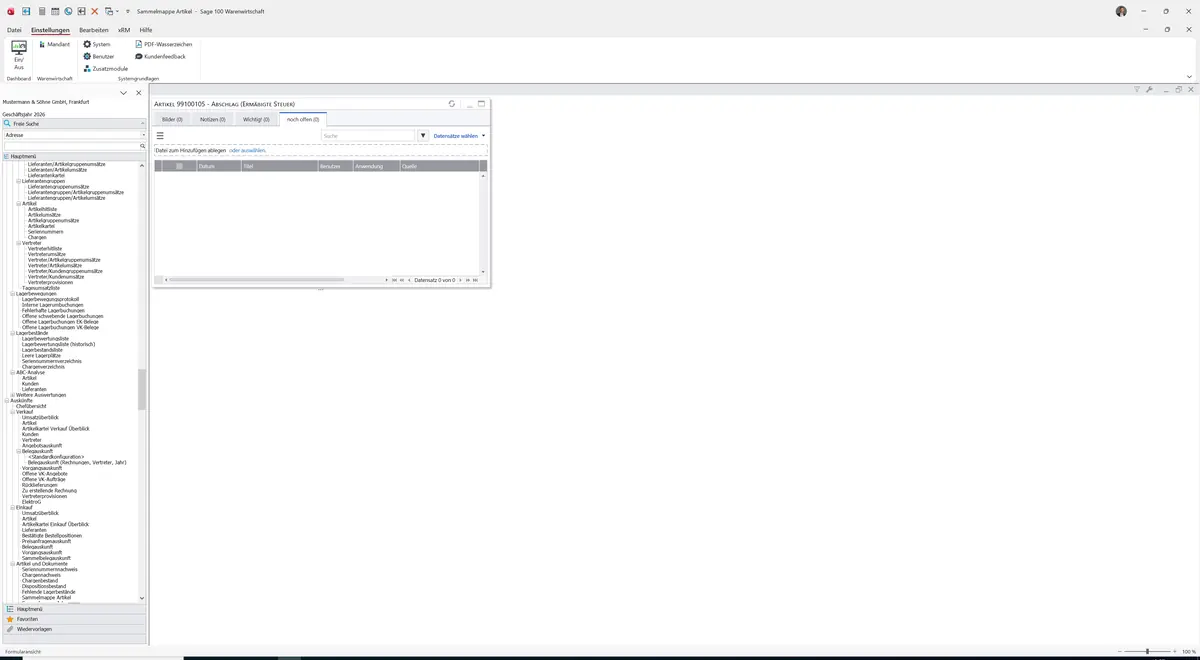Click the navigation tree vertical scrollbar thumb
Screen dimensions: 1200x660
(x=142, y=390)
